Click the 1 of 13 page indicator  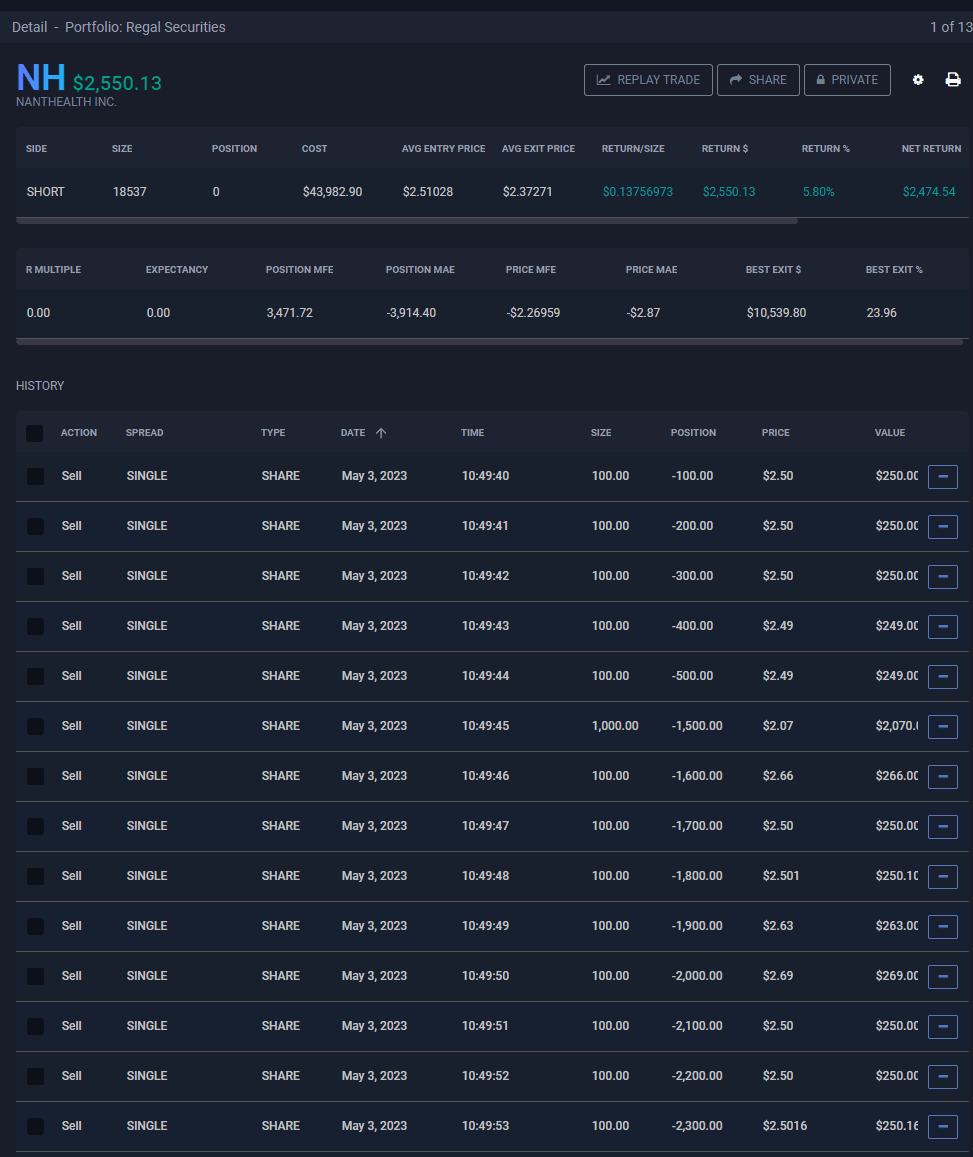tap(951, 27)
